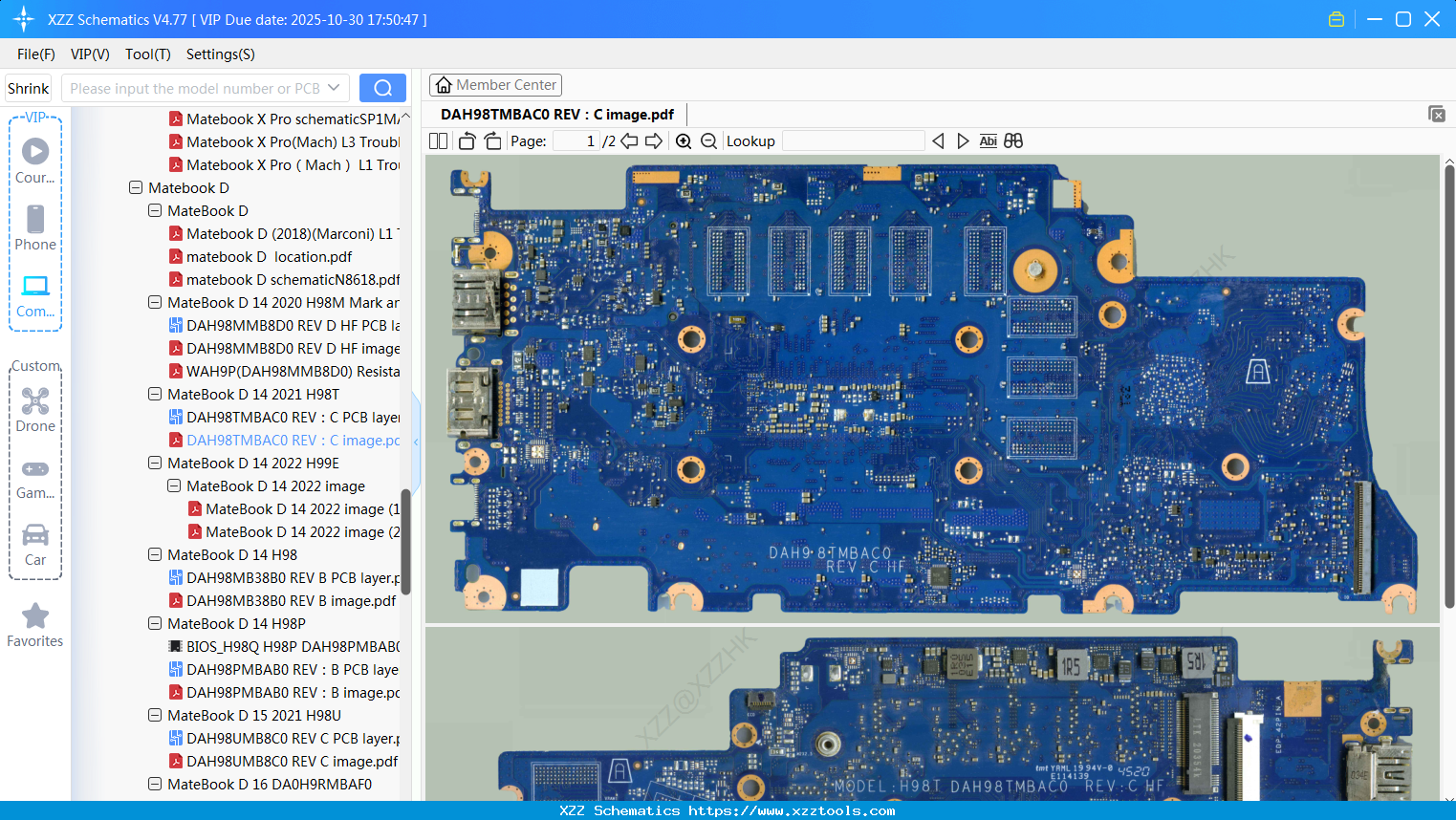Screen dimensions: 1456x820
Task: Rotate the page counterclockwise
Action: (x=467, y=141)
